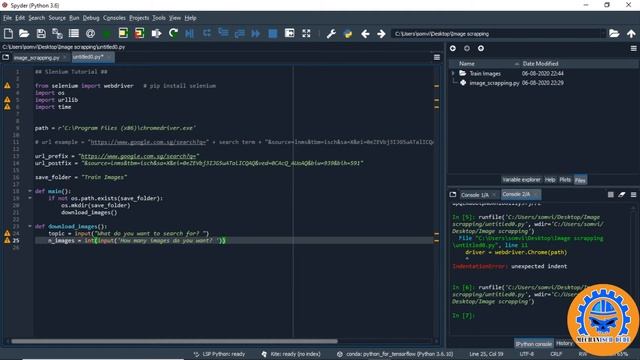Viewport: 640px width, 360px height.
Task: Click the @ symbol finder icon
Action: [90, 33]
